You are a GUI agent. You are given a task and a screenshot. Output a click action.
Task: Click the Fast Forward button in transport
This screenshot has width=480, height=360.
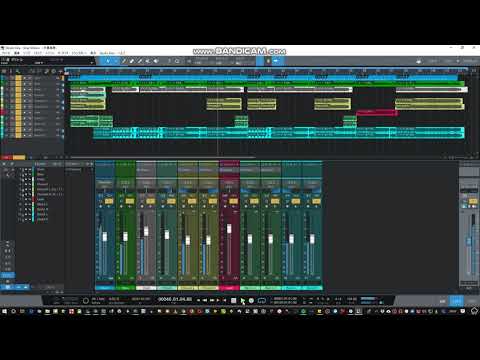pyautogui.click(x=212, y=301)
